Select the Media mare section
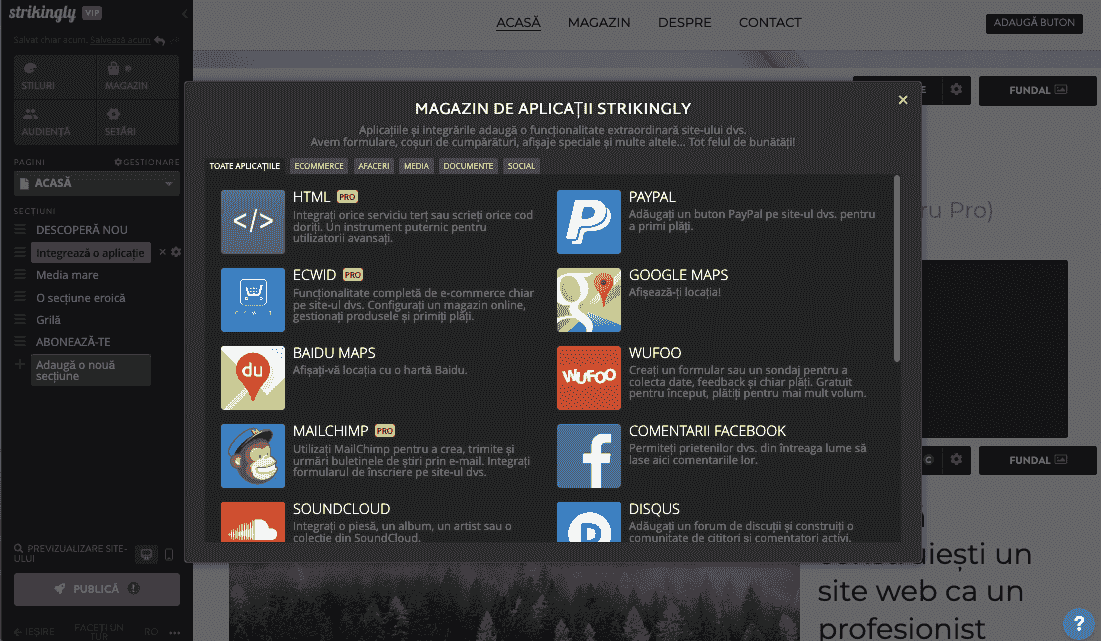 pyautogui.click(x=67, y=275)
